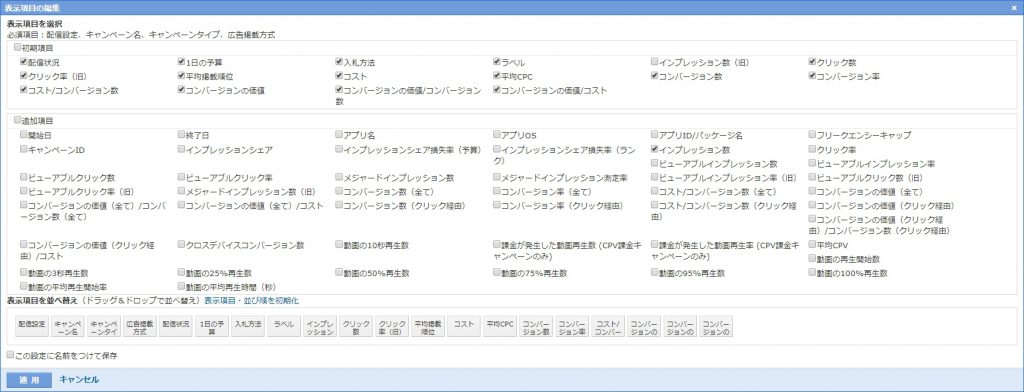Check the 動画の75%再生数 checkbox
The height and width of the screenshot is (392, 1024).
497,272
